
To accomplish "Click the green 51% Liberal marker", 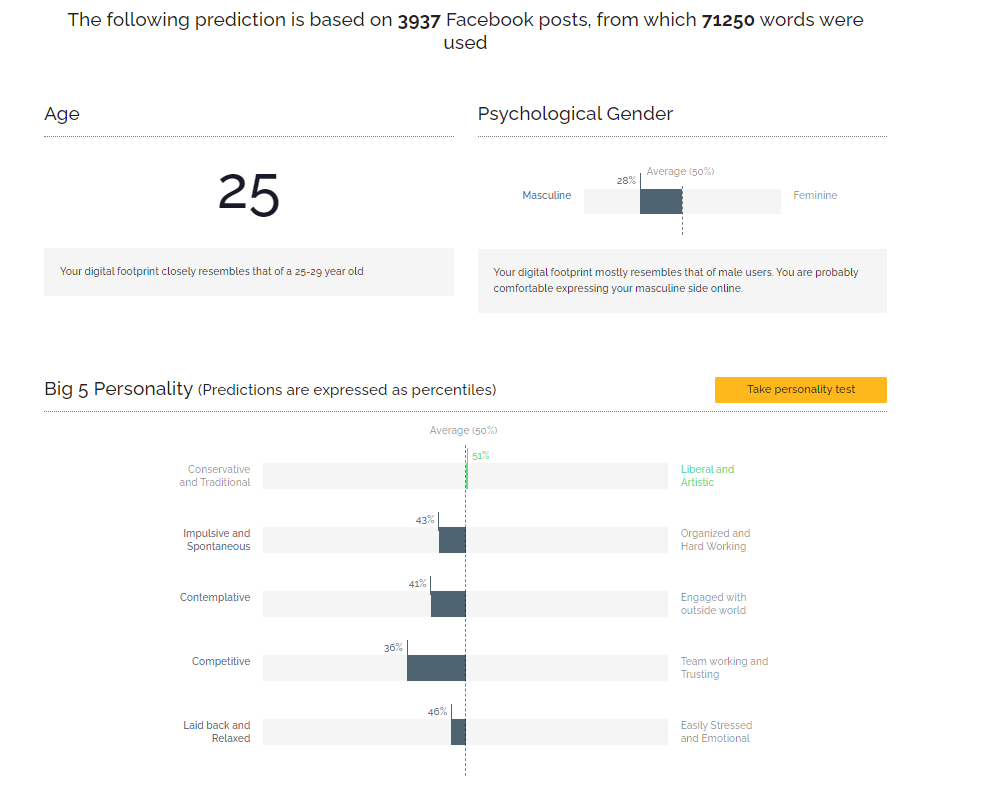I will pos(466,476).
